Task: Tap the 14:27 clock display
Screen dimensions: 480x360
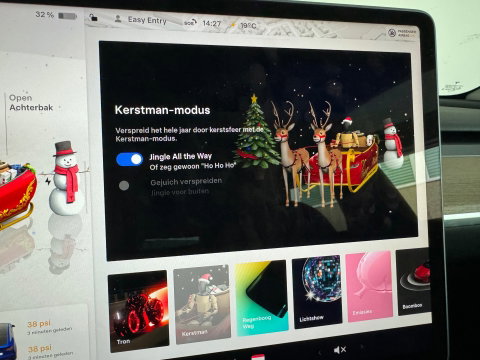Action: click(212, 24)
